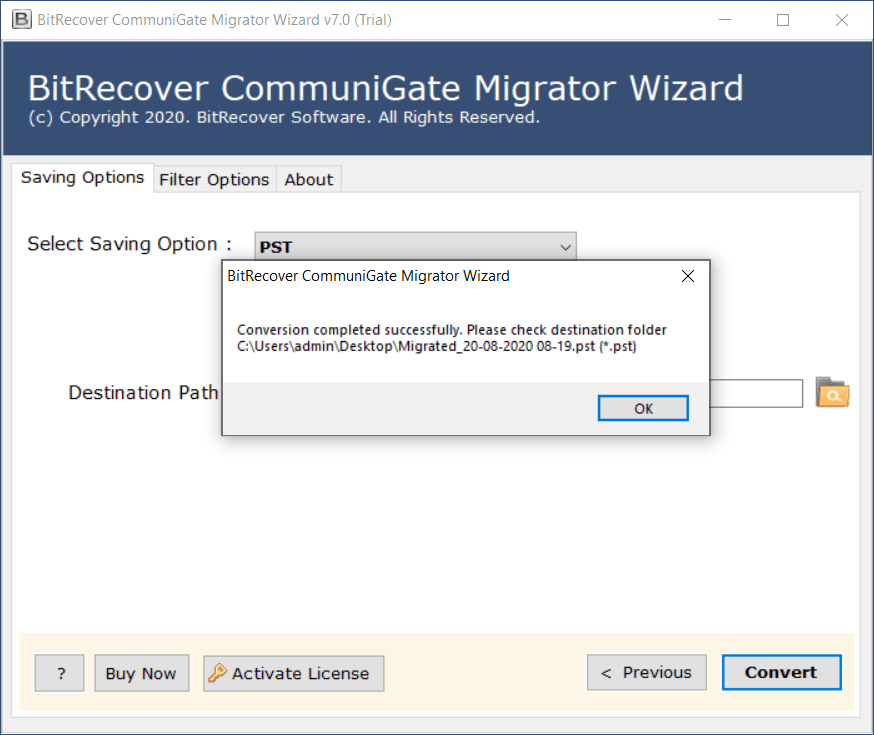Switch to the Saving Options tab
Image resolution: width=874 pixels, height=735 pixels.
pyautogui.click(x=82, y=178)
